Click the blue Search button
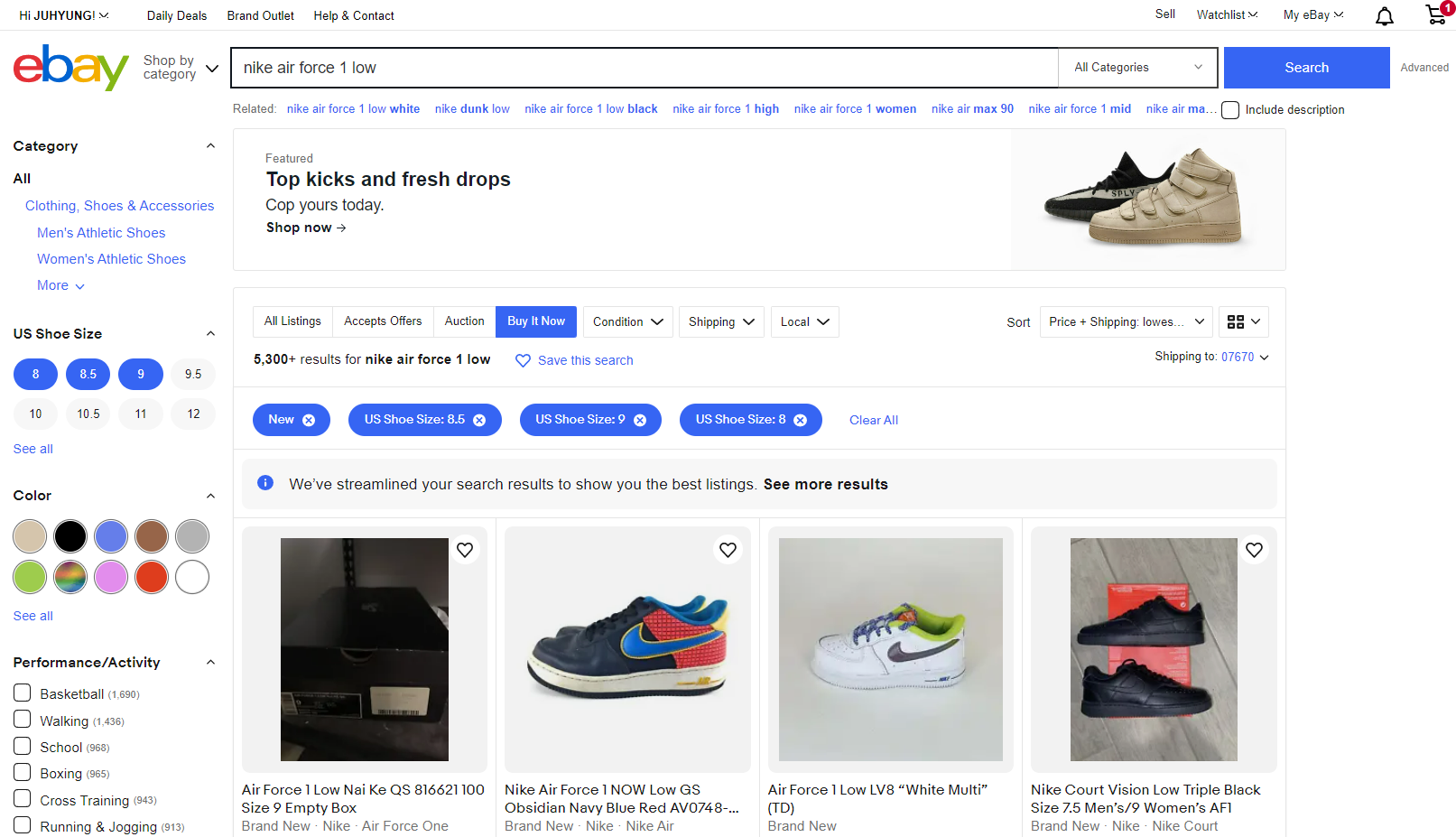1456x837 pixels. (1306, 68)
